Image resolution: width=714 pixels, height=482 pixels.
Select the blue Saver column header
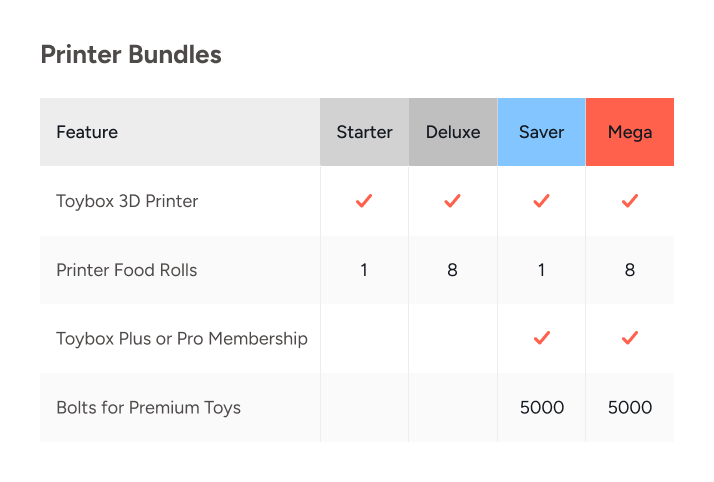pyautogui.click(x=541, y=132)
